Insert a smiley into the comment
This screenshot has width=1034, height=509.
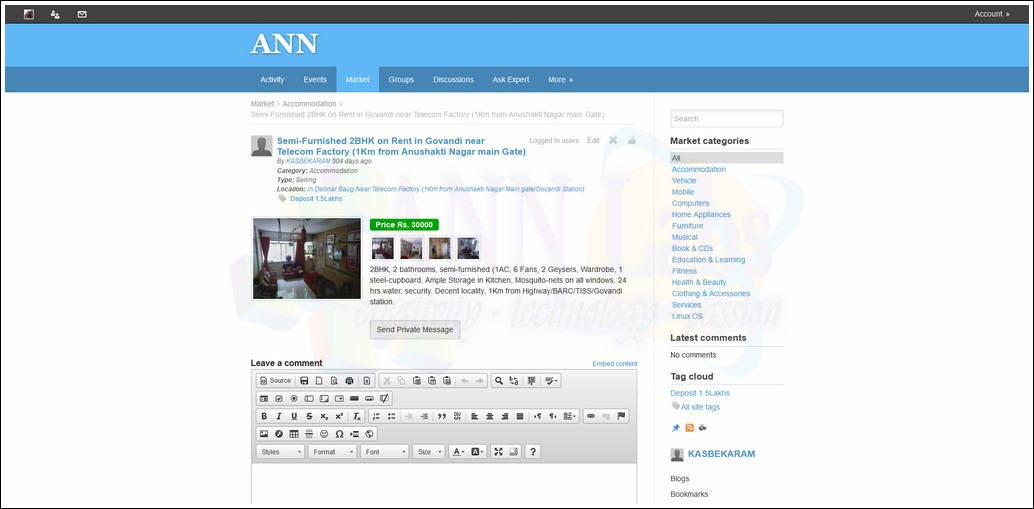[x=324, y=434]
